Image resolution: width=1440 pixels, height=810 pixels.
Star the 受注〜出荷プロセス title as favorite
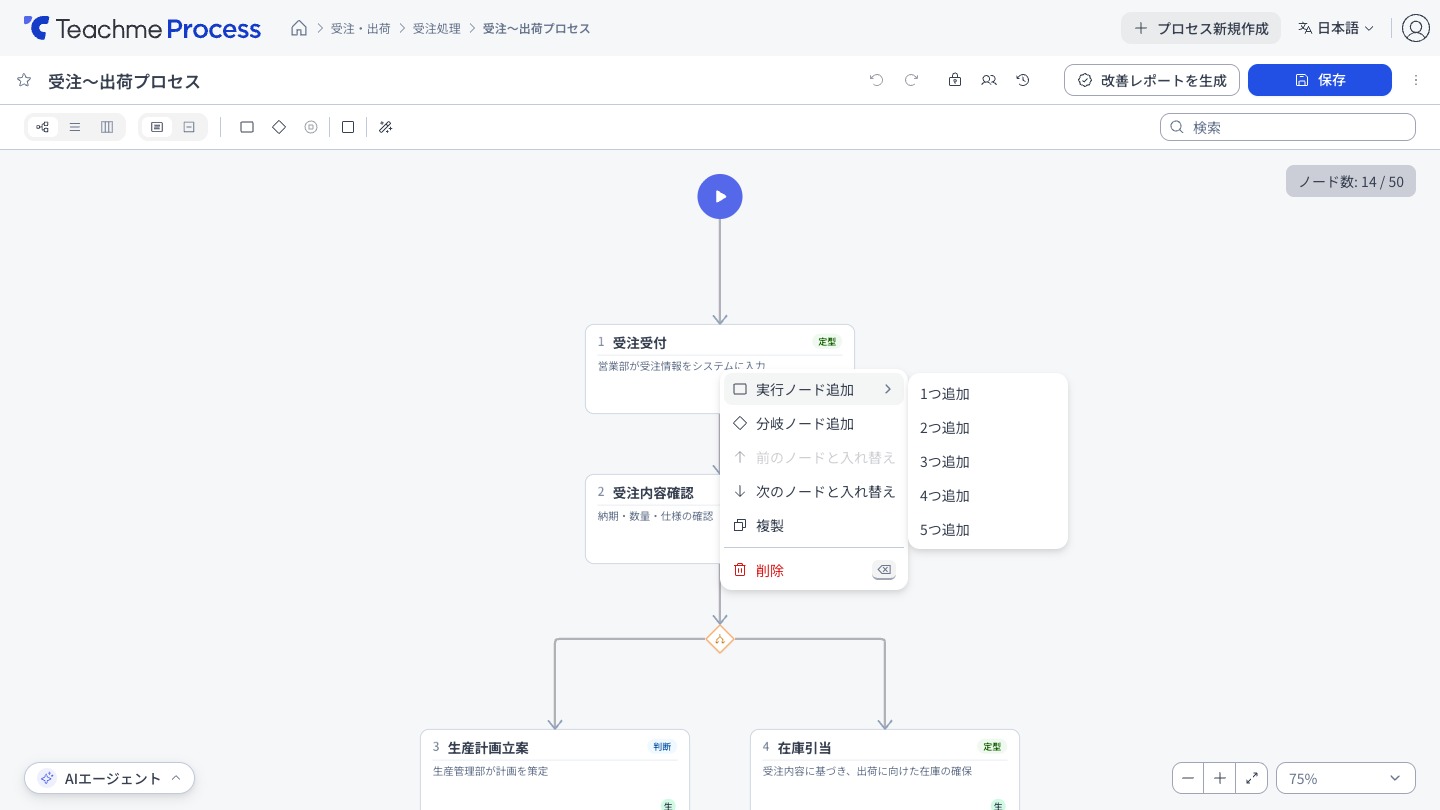coord(24,80)
